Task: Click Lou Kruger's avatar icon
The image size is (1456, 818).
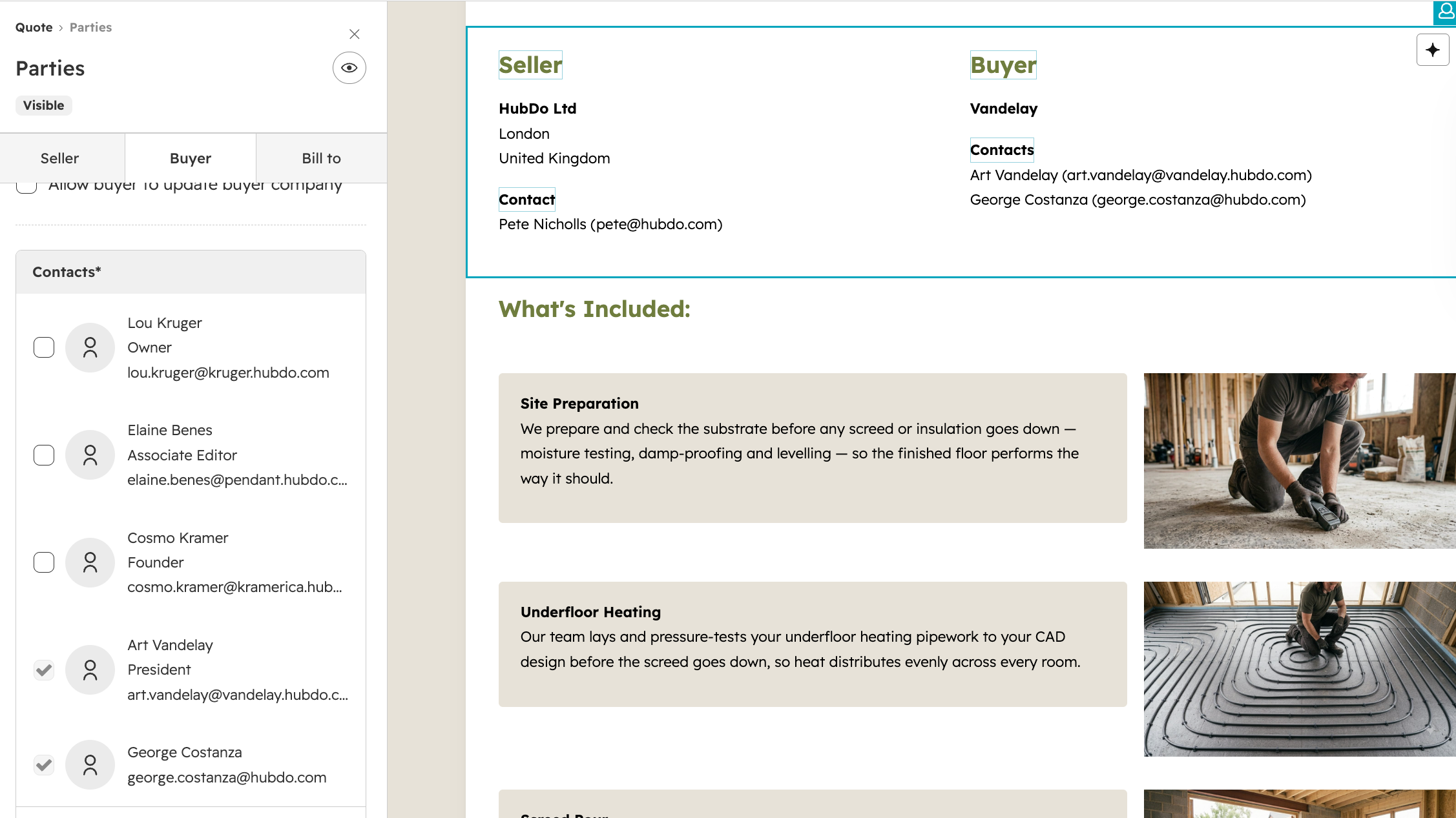Action: pyautogui.click(x=90, y=347)
